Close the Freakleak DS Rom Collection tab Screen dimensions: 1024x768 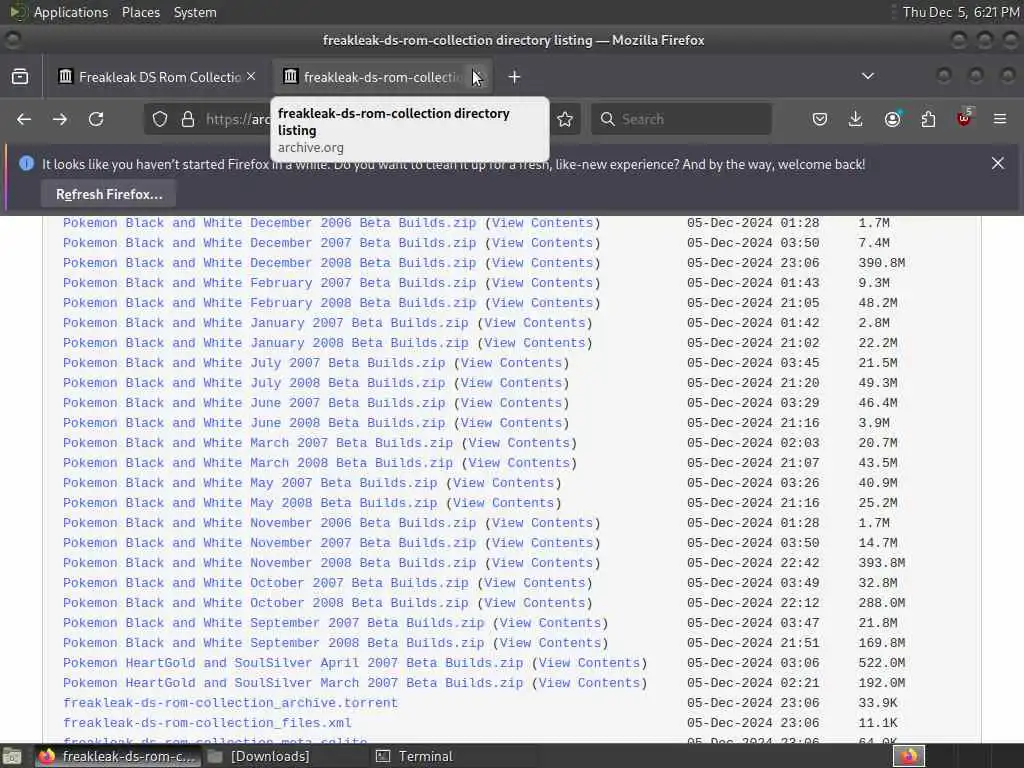click(251, 76)
